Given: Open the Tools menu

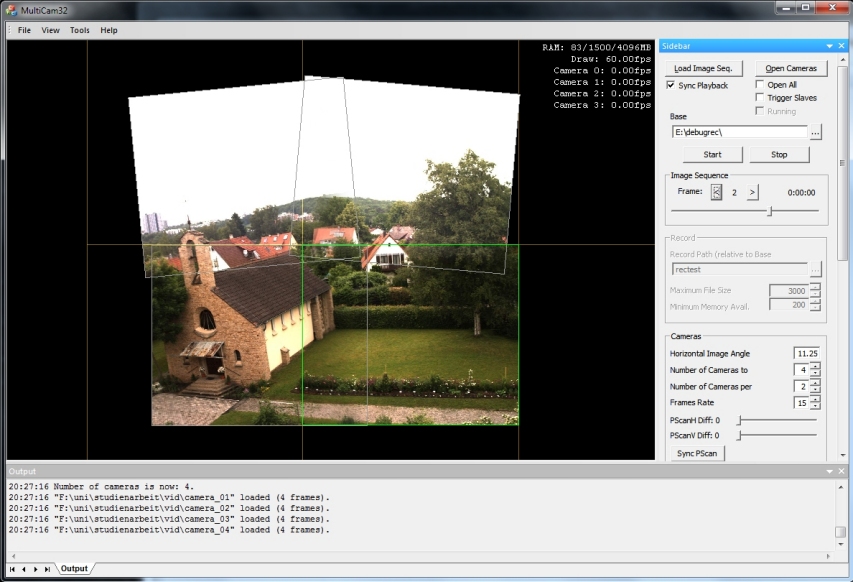Looking at the screenshot, I should coord(79,30).
